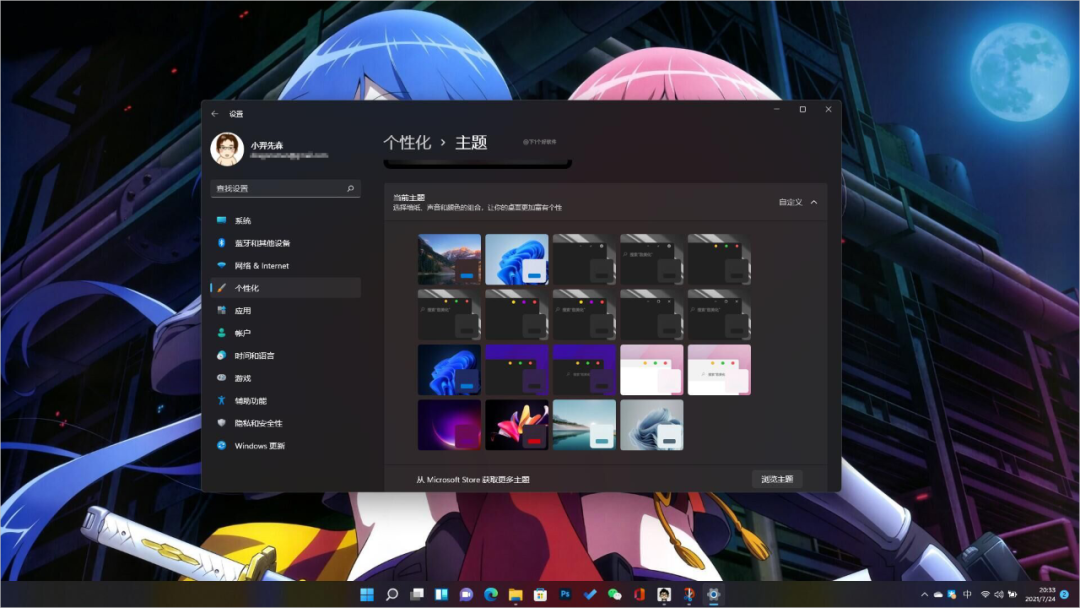Open Windows 更新 in the sidebar
This screenshot has width=1080, height=608.
[x=259, y=446]
